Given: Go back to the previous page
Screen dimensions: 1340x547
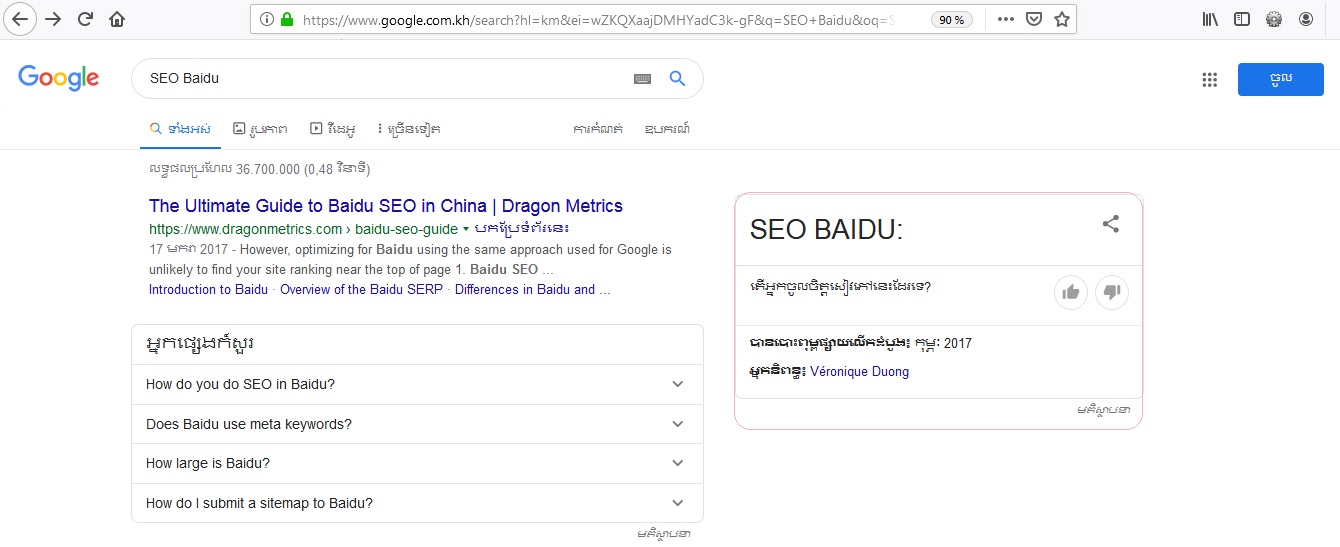Looking at the screenshot, I should (x=21, y=19).
